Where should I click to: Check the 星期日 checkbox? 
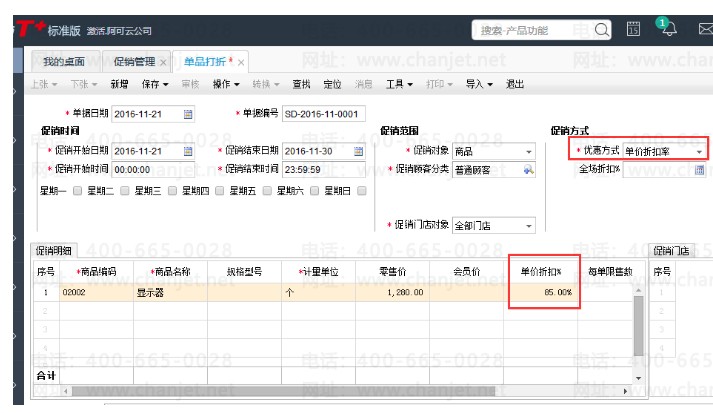point(362,191)
